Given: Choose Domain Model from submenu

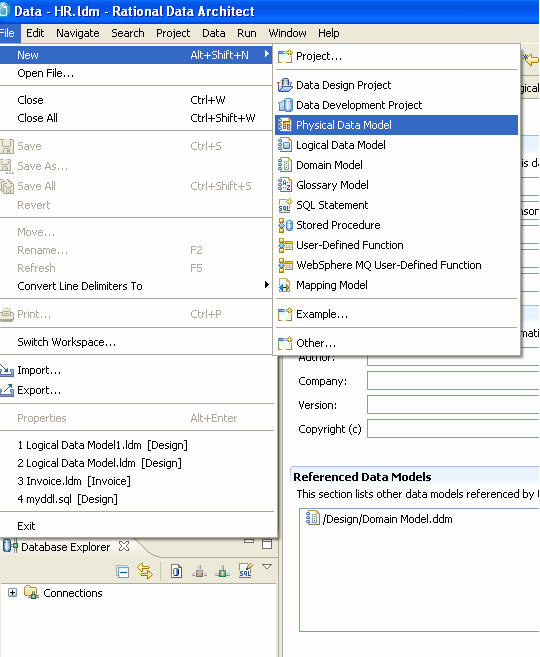Looking at the screenshot, I should pos(396,165).
